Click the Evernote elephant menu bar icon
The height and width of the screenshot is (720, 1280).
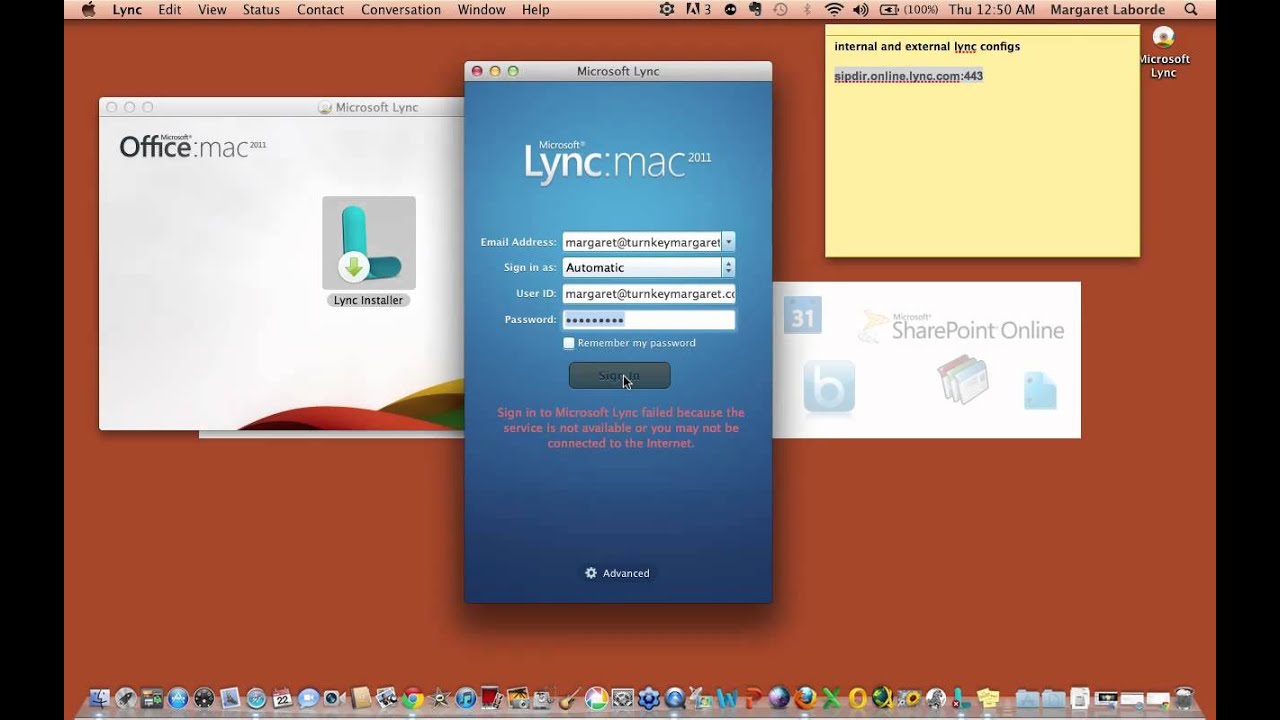[755, 10]
